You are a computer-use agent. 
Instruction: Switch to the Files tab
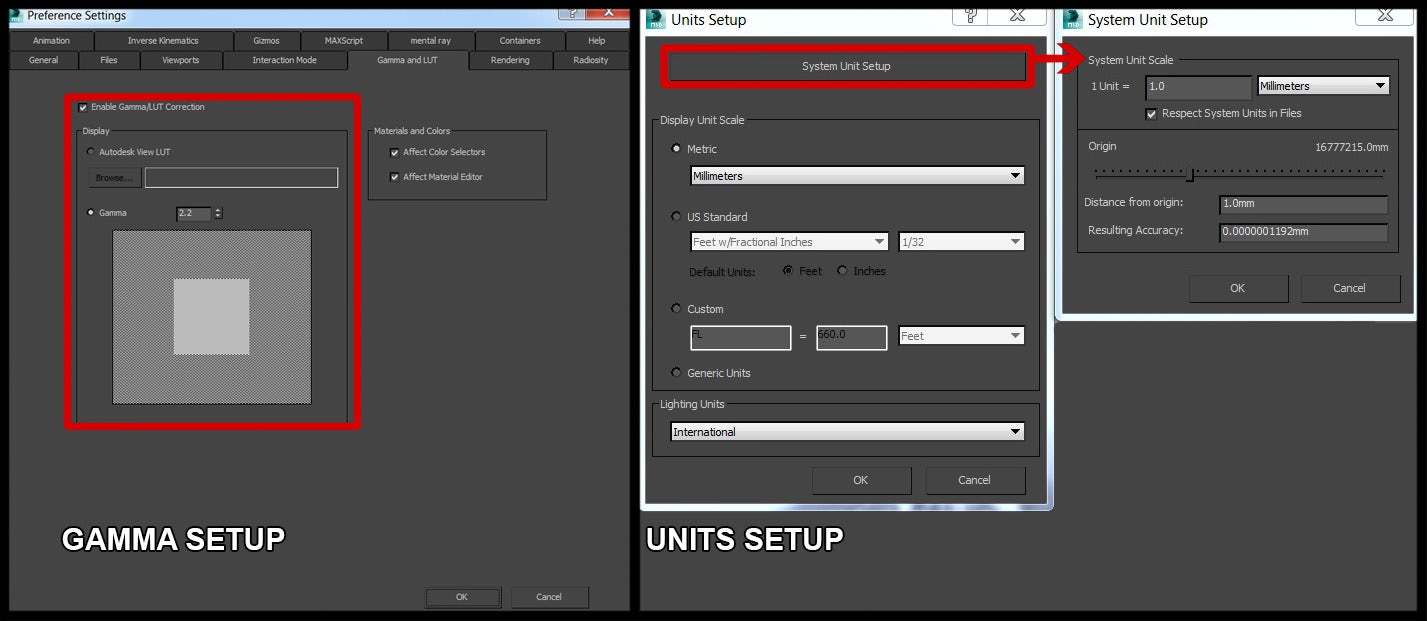click(109, 60)
